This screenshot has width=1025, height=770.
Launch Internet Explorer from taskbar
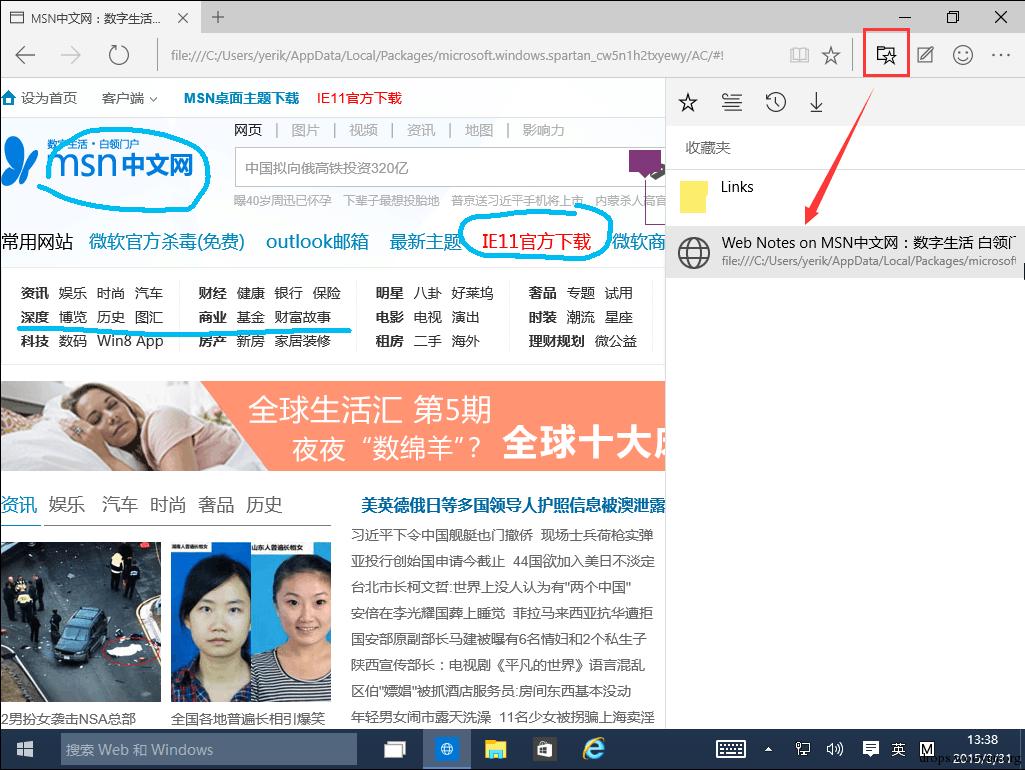pos(594,749)
